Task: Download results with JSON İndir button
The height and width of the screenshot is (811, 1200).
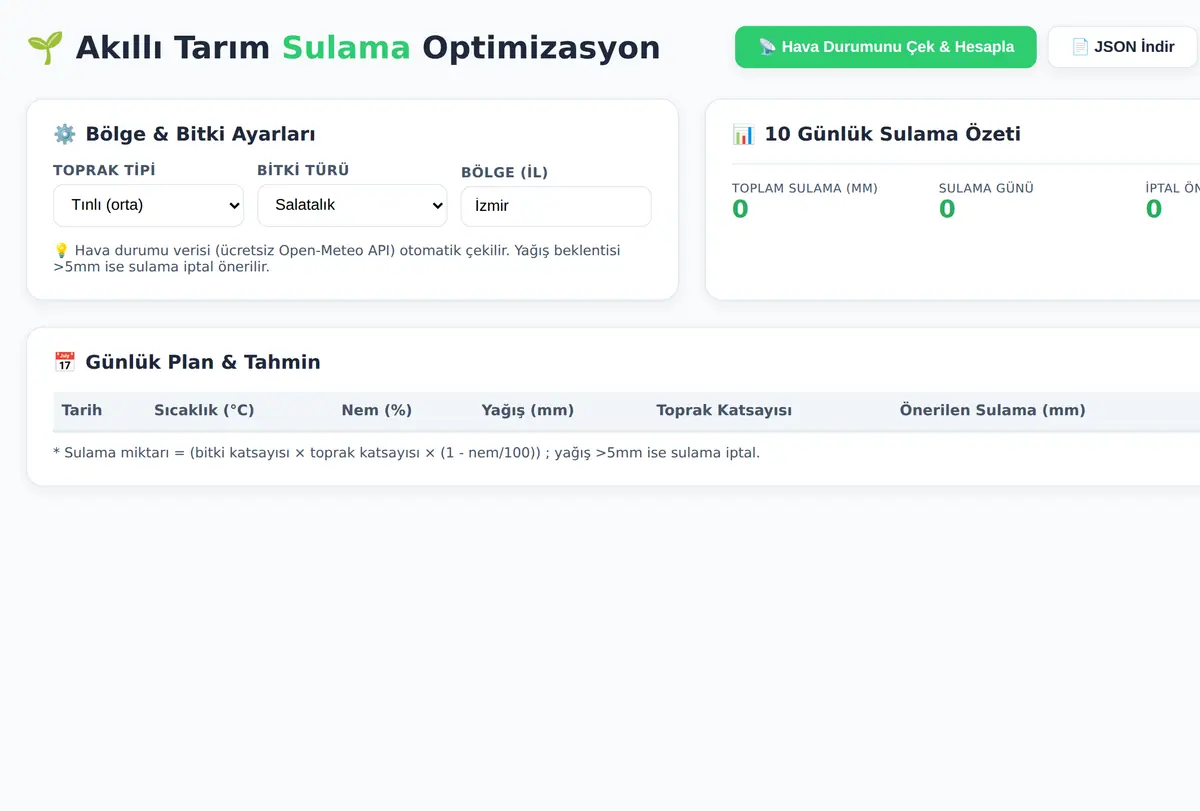Action: click(1122, 47)
